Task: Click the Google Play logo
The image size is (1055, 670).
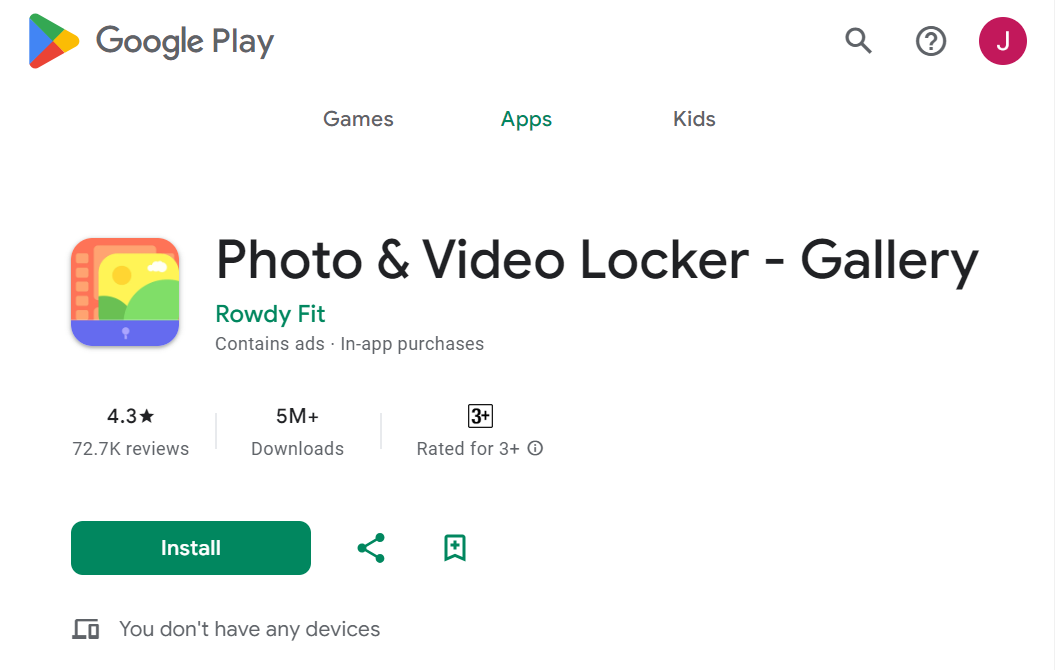Action: tap(150, 41)
